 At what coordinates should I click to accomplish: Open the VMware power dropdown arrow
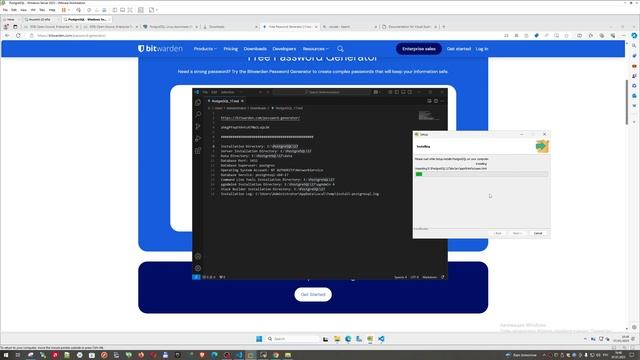69,10
